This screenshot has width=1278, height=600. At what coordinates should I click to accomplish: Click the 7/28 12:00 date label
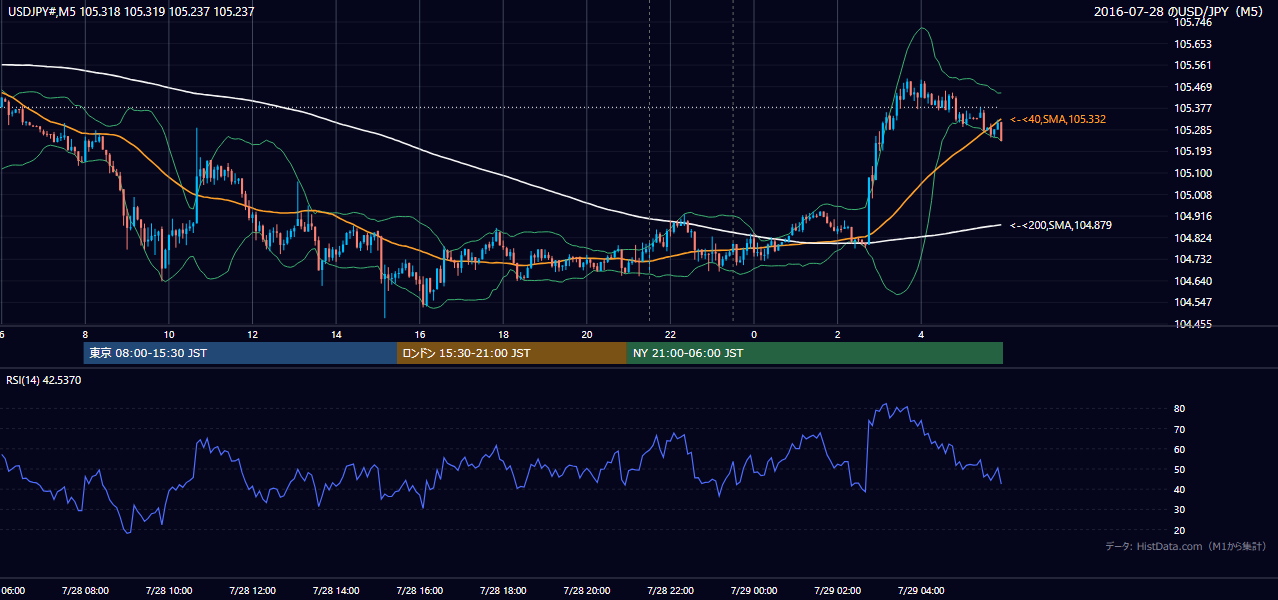tap(252, 591)
